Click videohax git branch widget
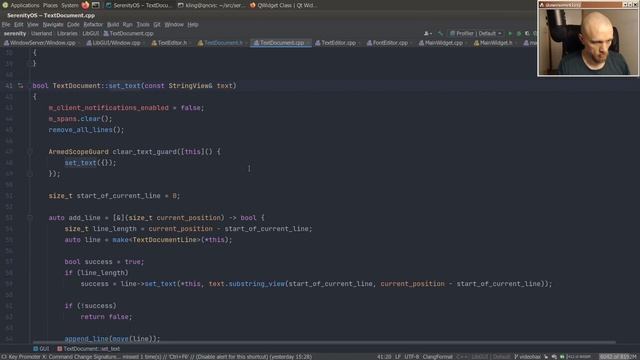This screenshot has width=640, height=360. point(527,357)
